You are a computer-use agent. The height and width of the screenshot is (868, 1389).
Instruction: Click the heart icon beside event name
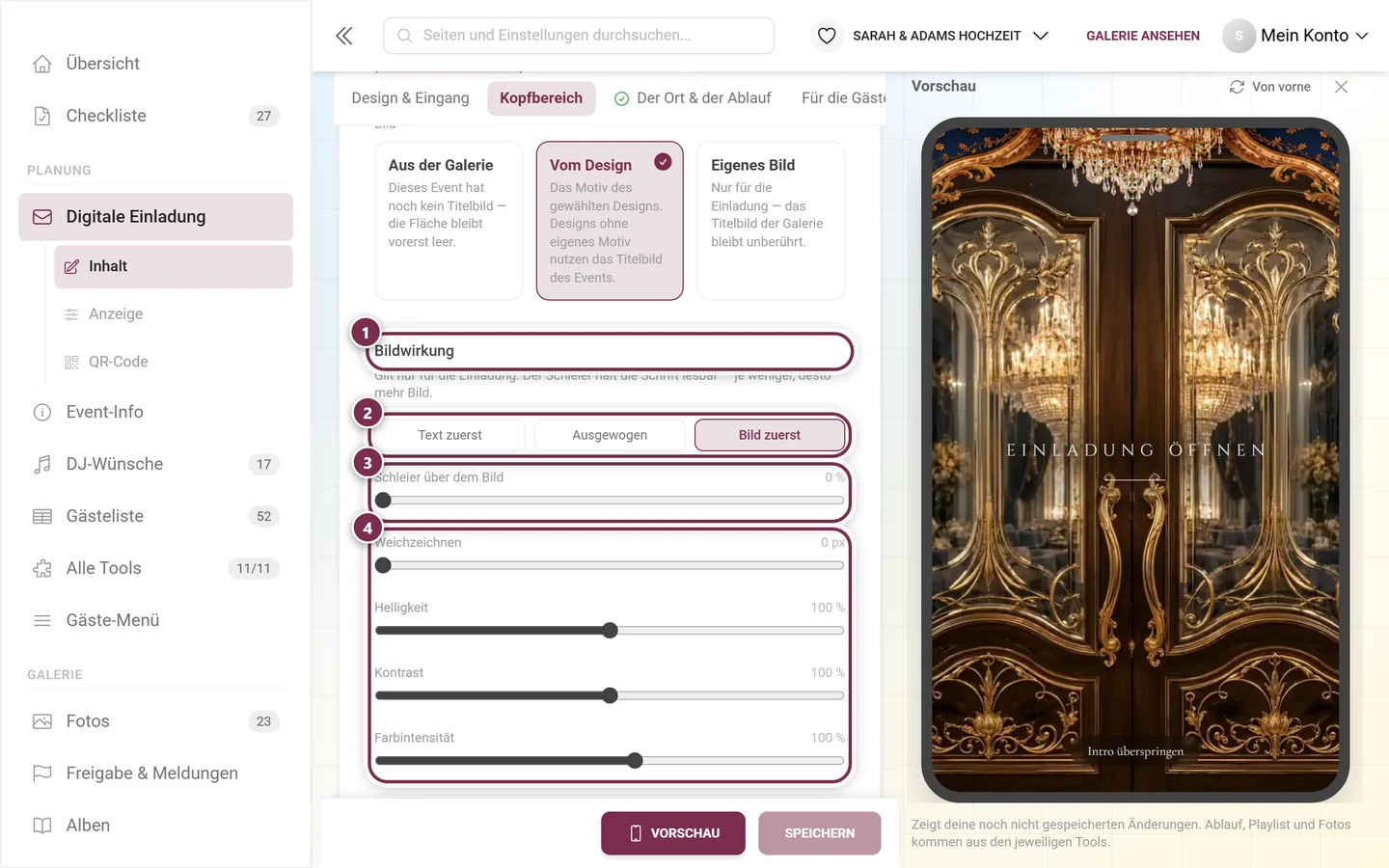pos(827,36)
